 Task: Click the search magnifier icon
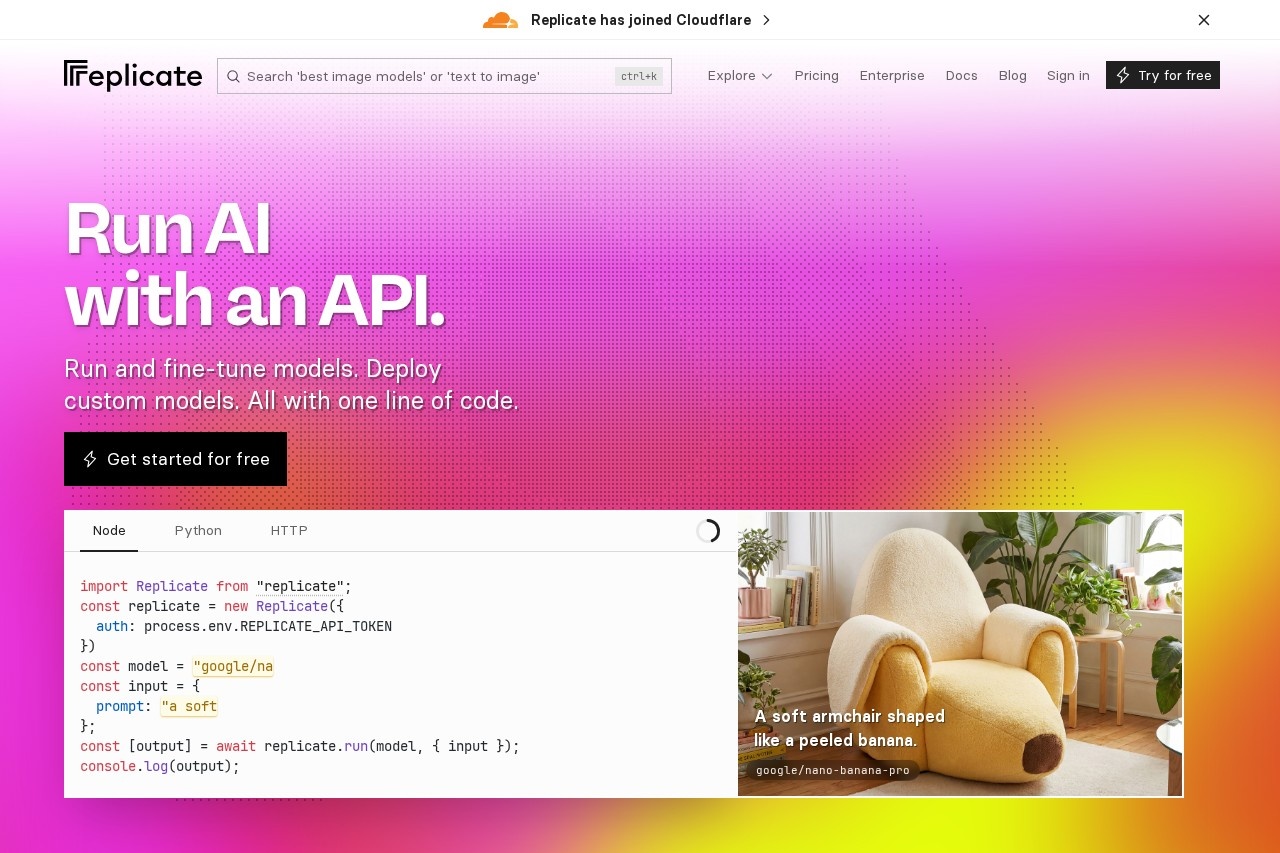(233, 76)
